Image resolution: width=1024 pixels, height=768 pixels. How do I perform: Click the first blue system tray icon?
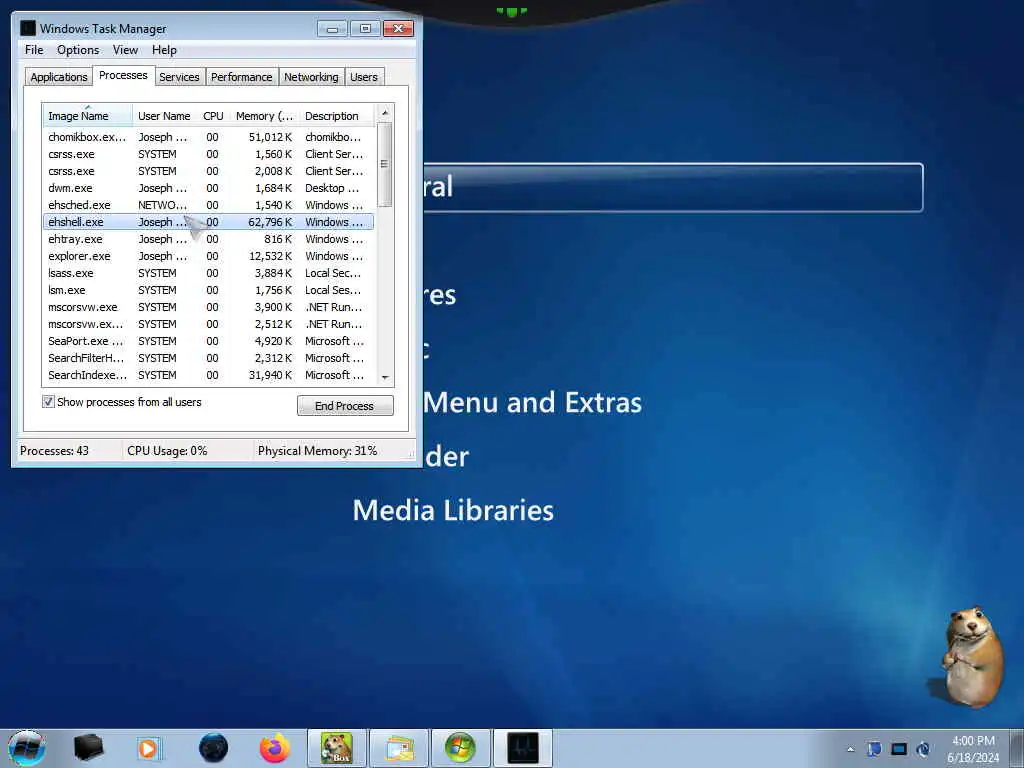[x=874, y=749]
